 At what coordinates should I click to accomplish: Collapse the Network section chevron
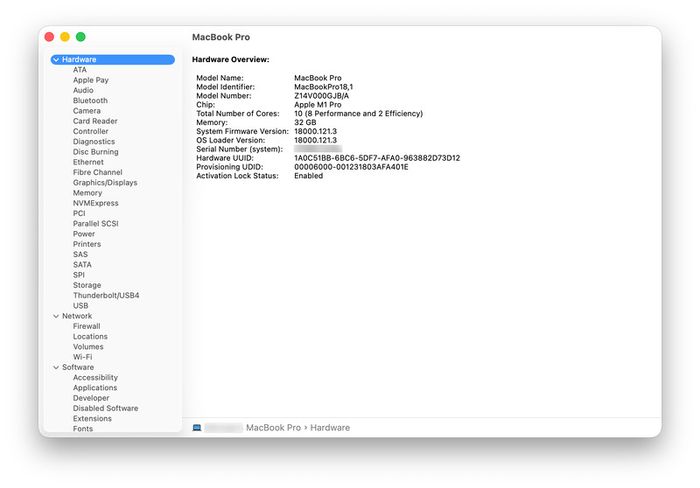56,316
